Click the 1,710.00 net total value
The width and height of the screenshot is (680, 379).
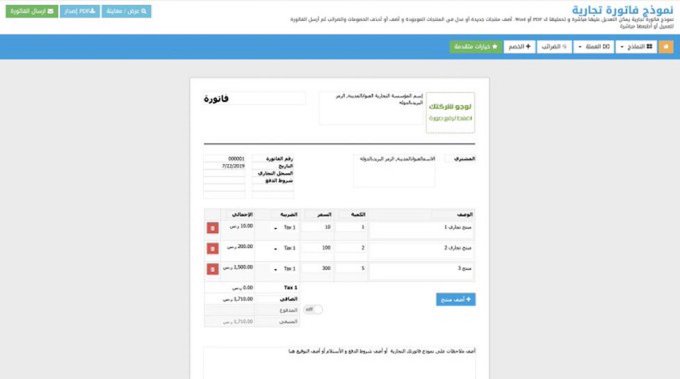[238, 299]
